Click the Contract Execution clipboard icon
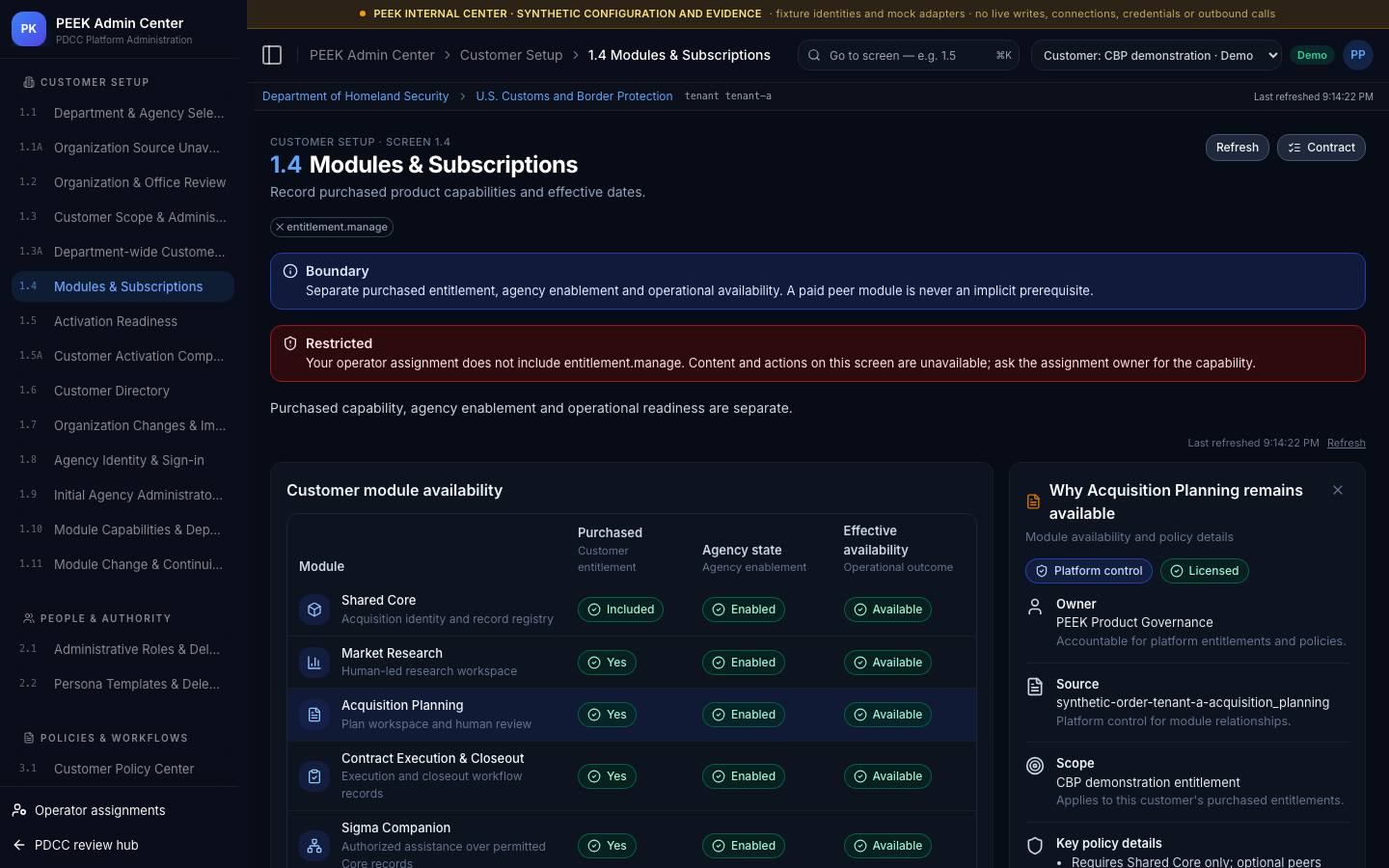 pos(314,776)
